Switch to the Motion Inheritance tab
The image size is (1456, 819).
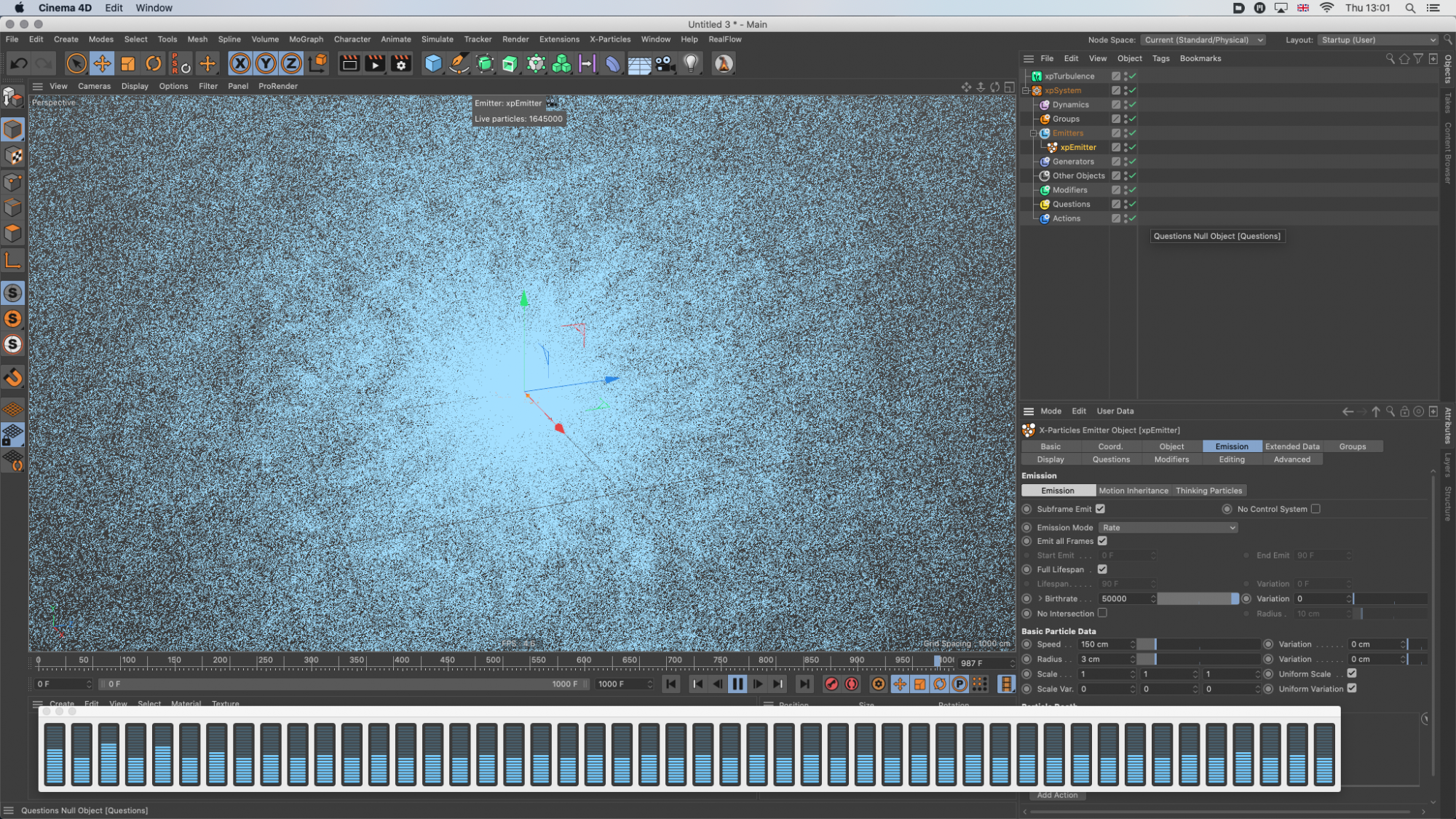(1133, 491)
